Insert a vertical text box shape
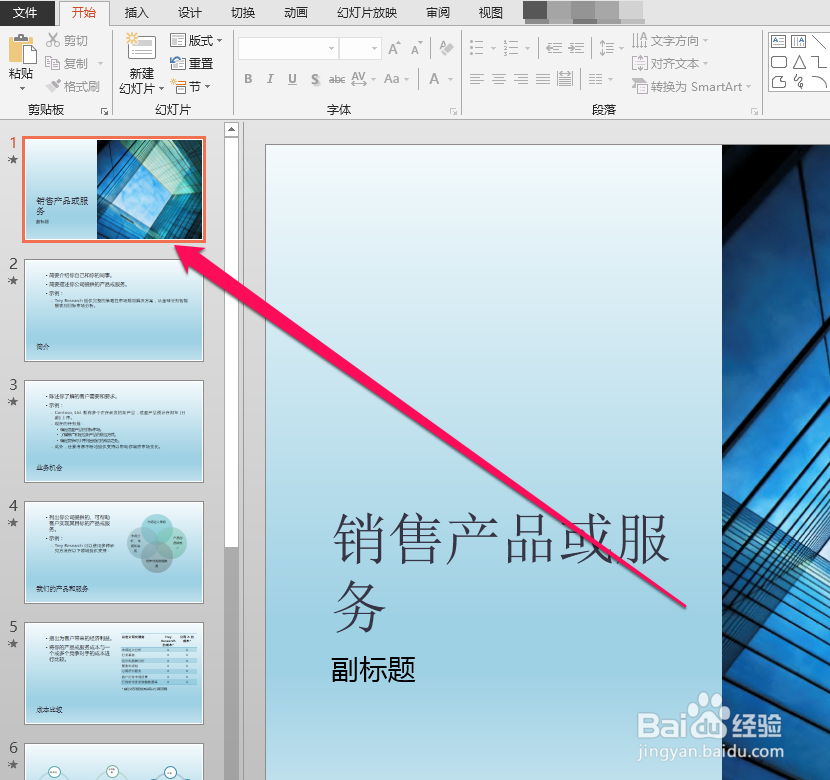Viewport: 830px width, 780px height. 798,41
